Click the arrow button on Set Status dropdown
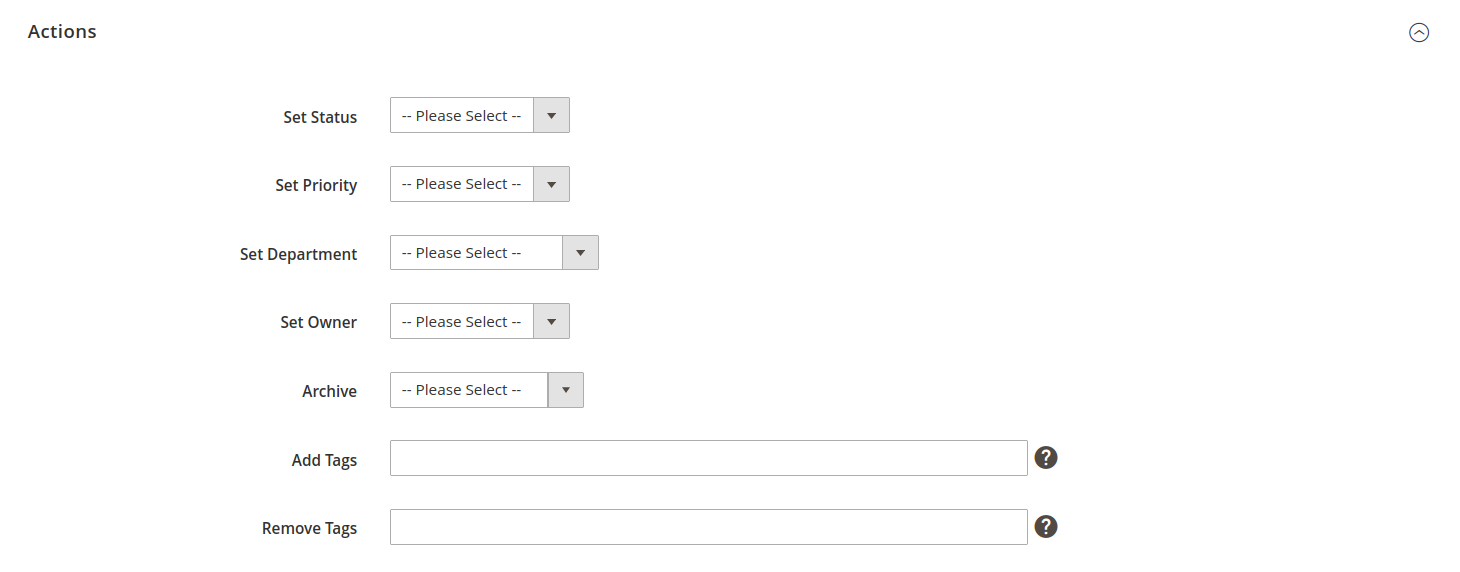The height and width of the screenshot is (572, 1460). (551, 116)
